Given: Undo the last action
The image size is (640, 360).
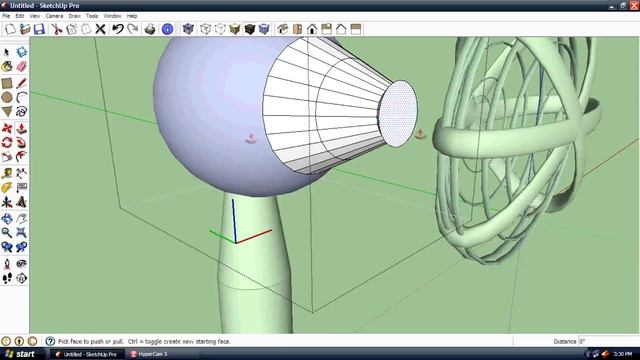Looking at the screenshot, I should 118,29.
